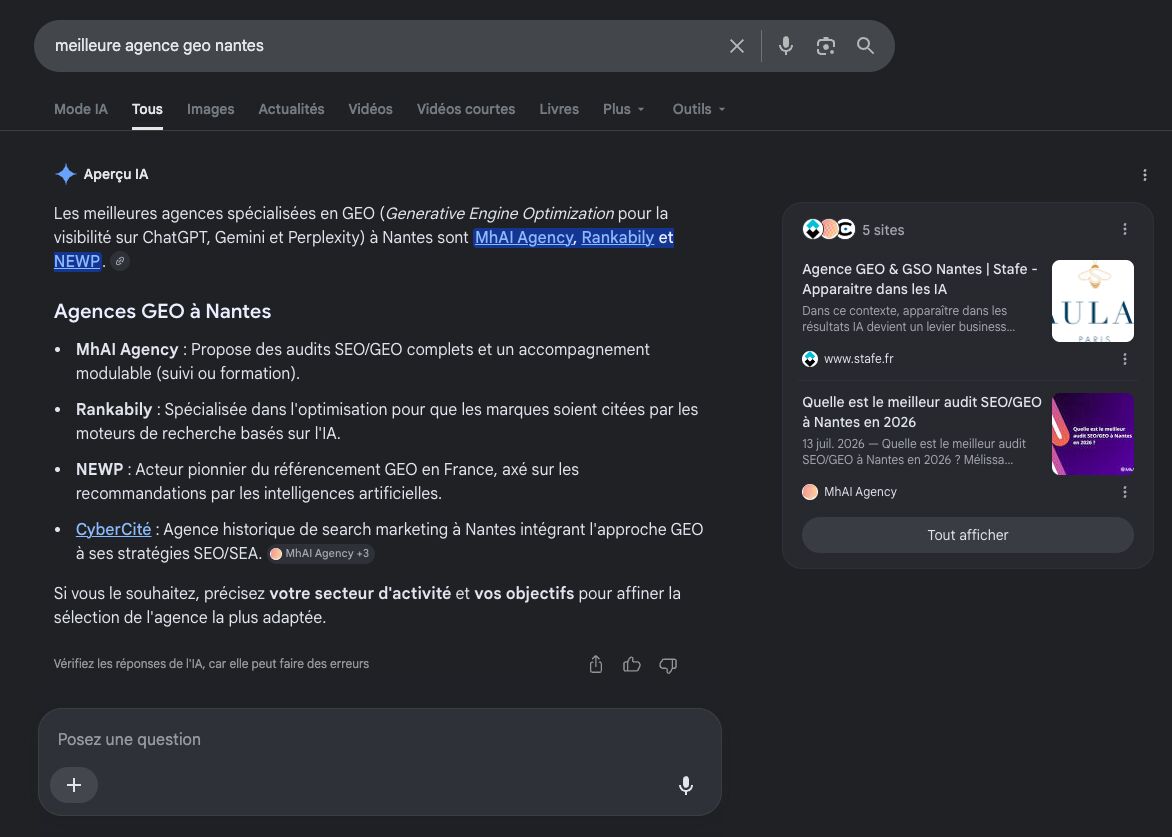The image size is (1172, 837).
Task: Click link chip icon after NEWP
Action: pos(120,262)
